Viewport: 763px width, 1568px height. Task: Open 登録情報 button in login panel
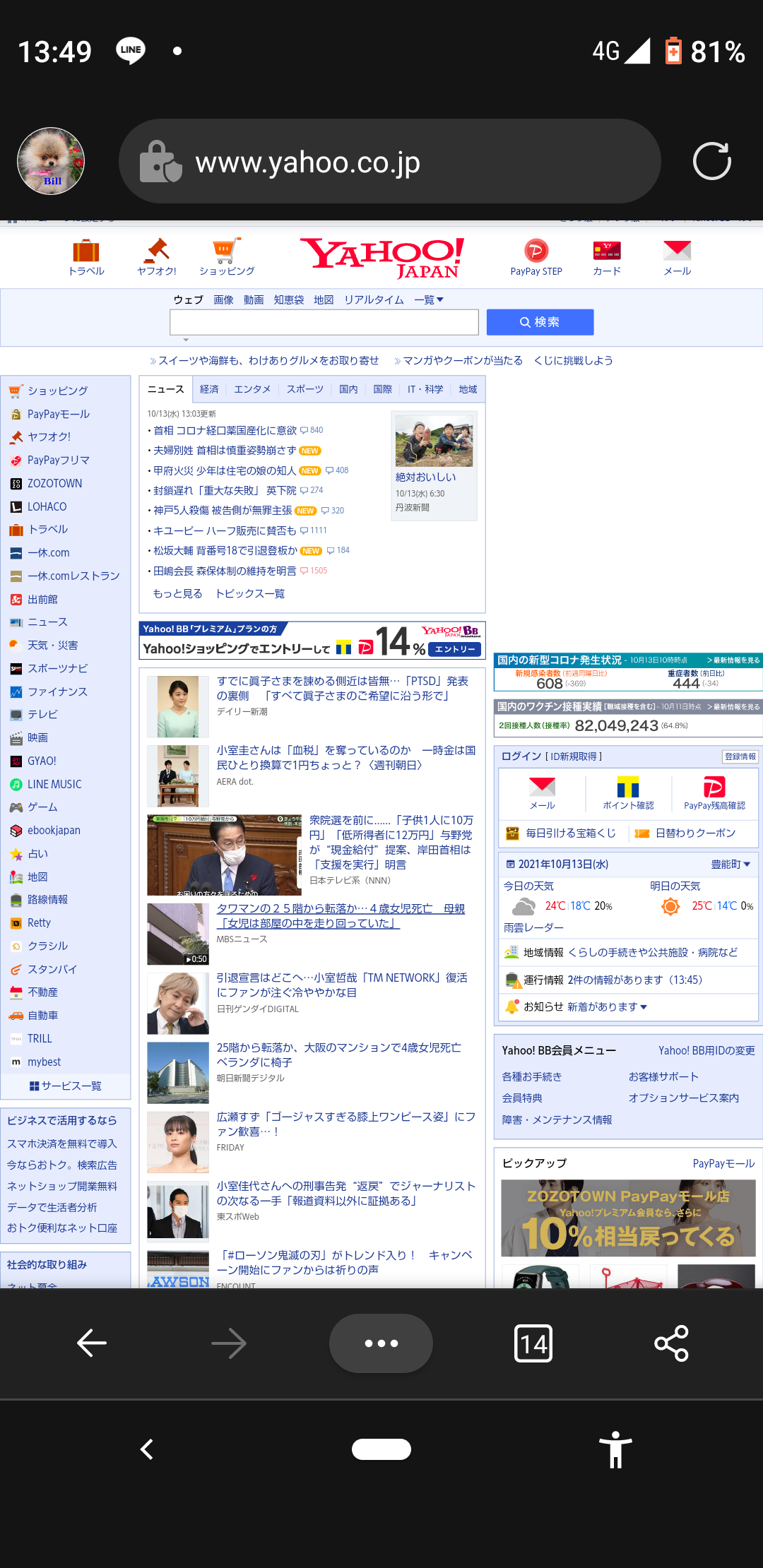click(x=740, y=756)
